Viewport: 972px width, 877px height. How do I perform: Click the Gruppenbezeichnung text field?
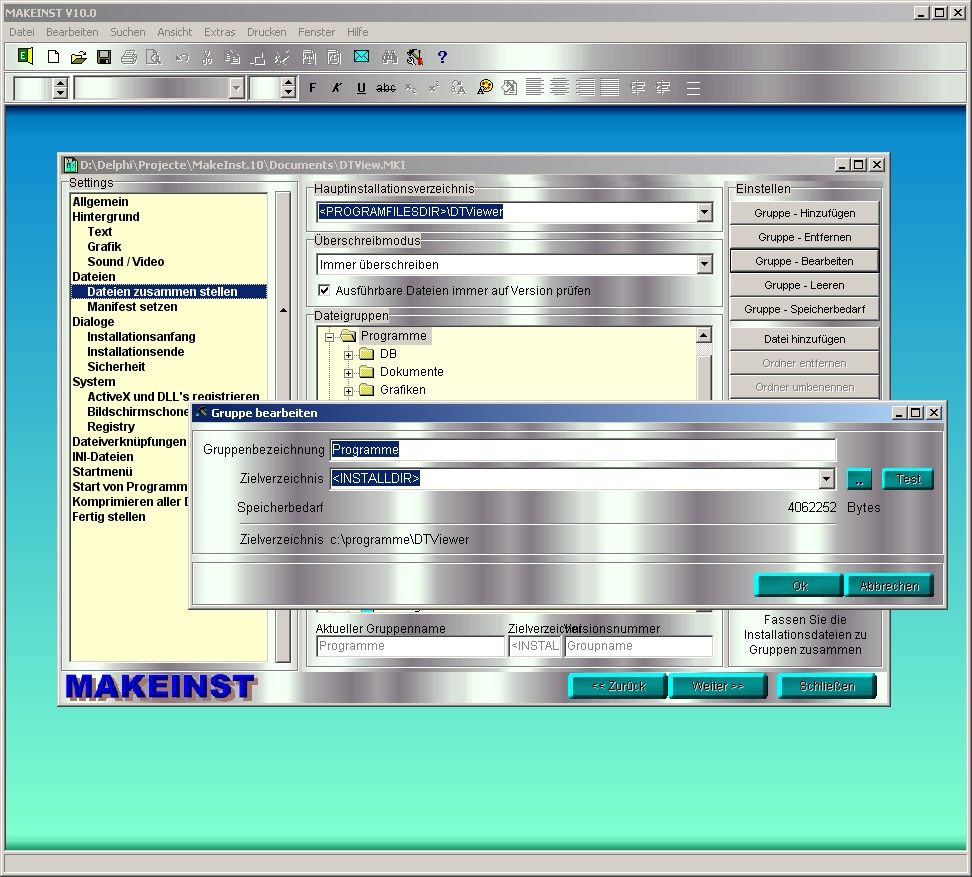pos(582,450)
